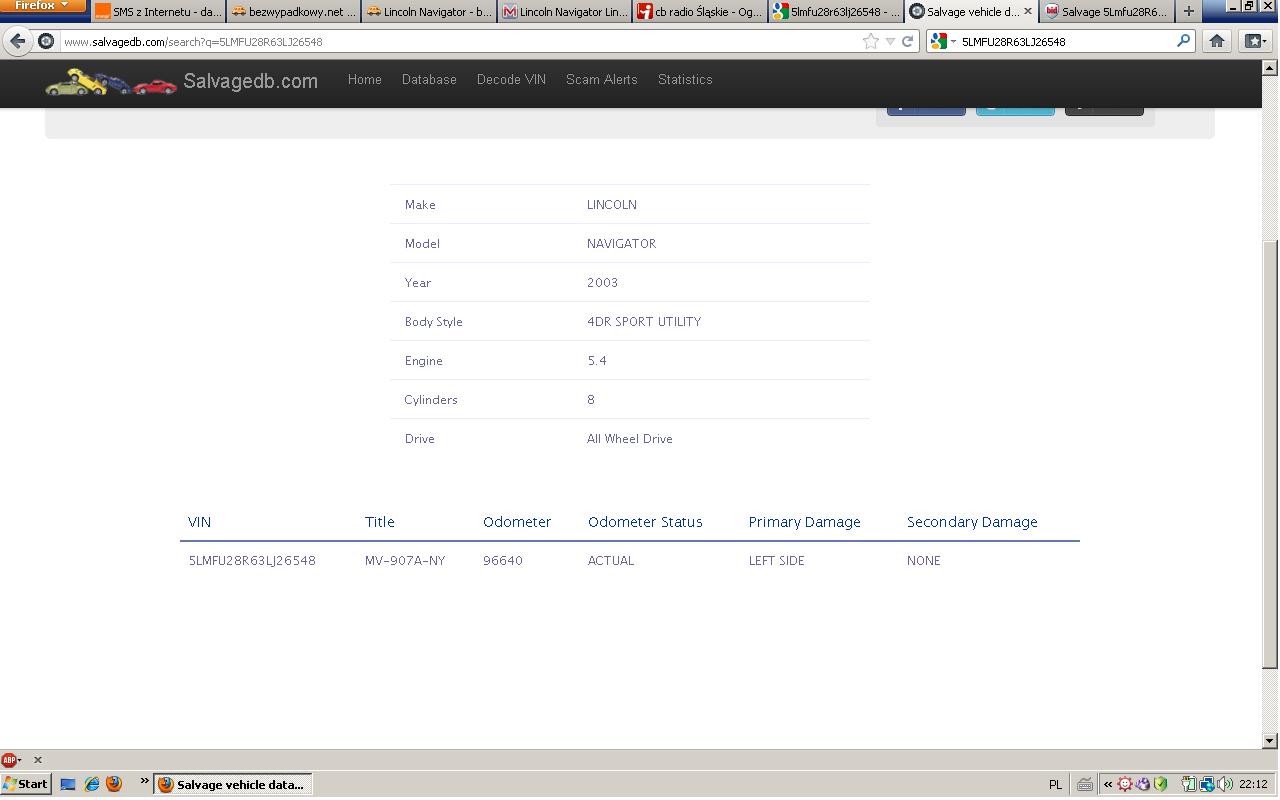The height and width of the screenshot is (800, 1280).
Task: Switch to the SMS z Internetu tab
Action: (158, 12)
